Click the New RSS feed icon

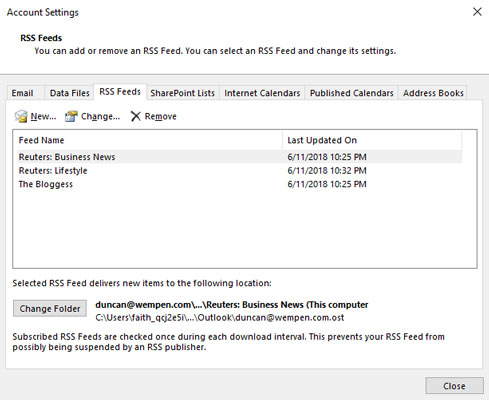(21, 116)
